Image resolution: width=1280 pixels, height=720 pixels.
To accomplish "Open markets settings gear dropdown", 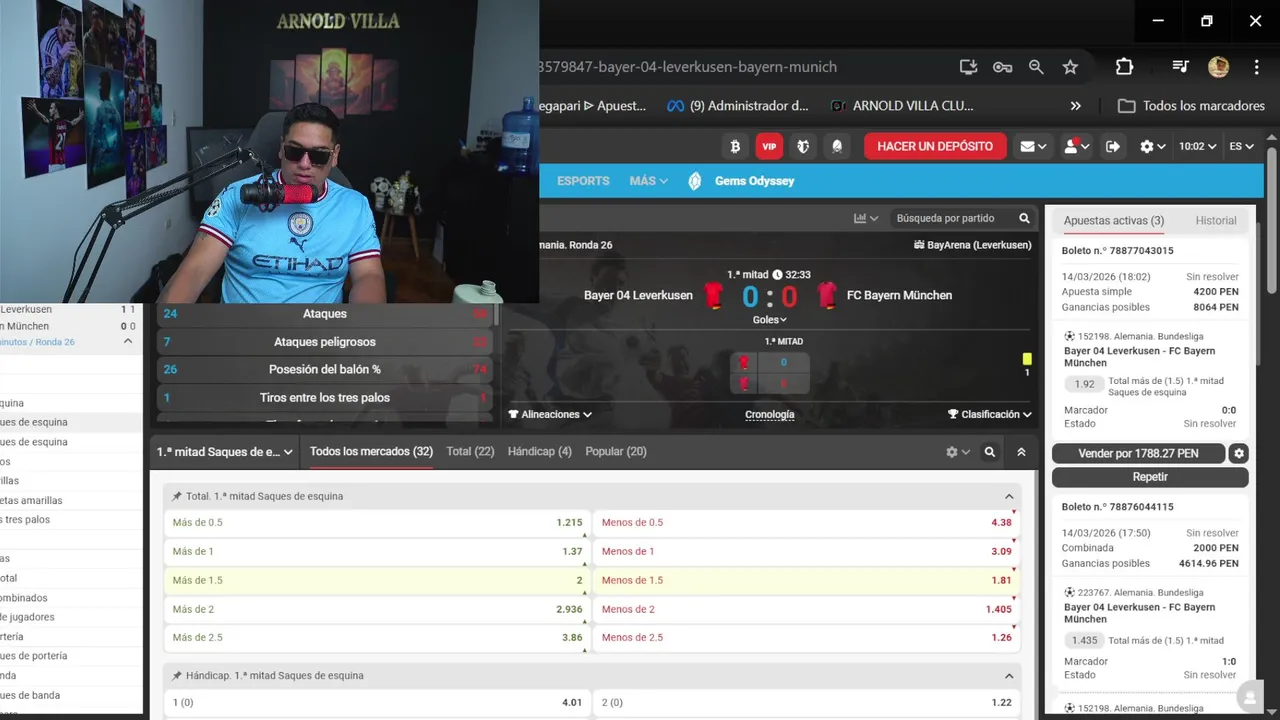I will click(958, 452).
